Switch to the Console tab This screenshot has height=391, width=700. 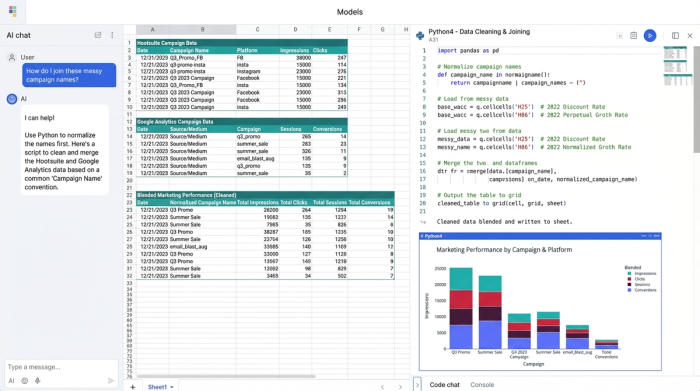482,385
